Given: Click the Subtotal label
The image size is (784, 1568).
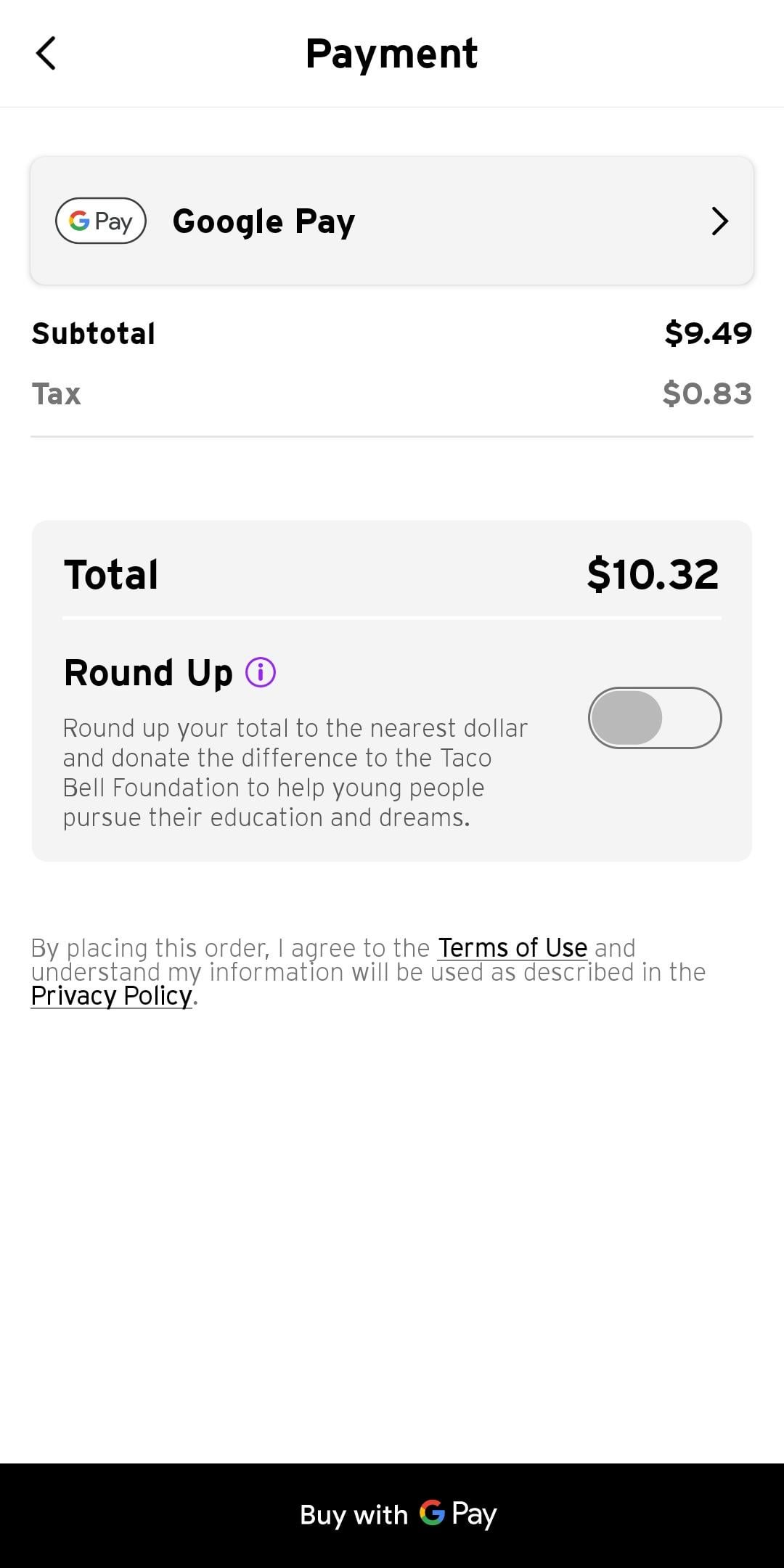Looking at the screenshot, I should point(94,334).
